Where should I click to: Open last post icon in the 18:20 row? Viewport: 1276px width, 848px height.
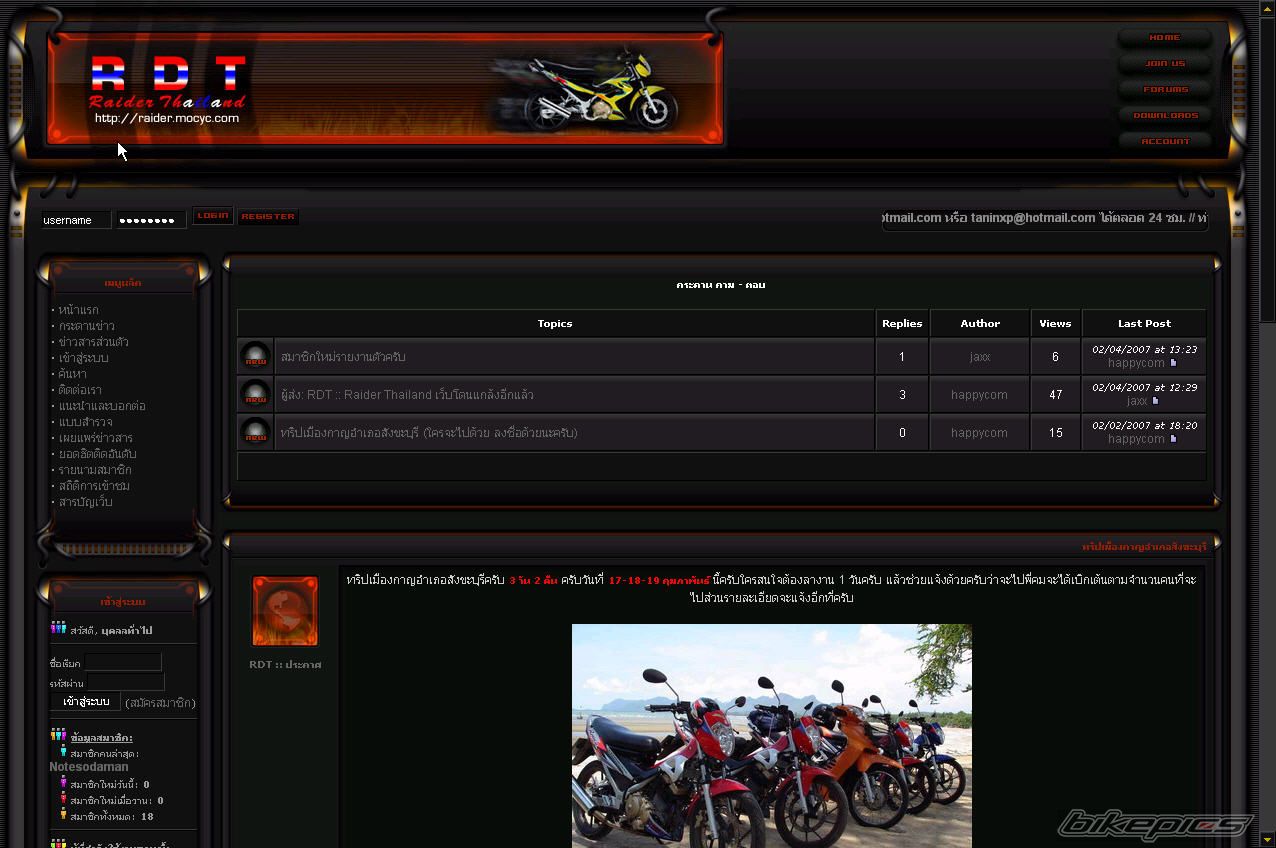click(1174, 439)
